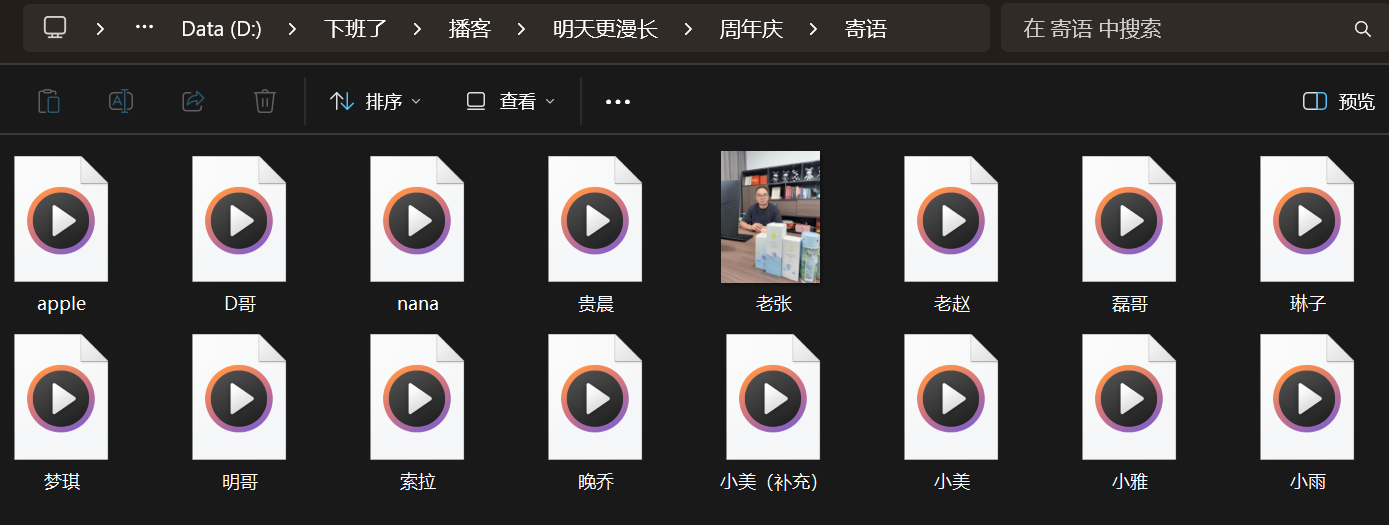The image size is (1389, 525).
Task: Toggle the 预览 preview pane
Action: [1339, 101]
